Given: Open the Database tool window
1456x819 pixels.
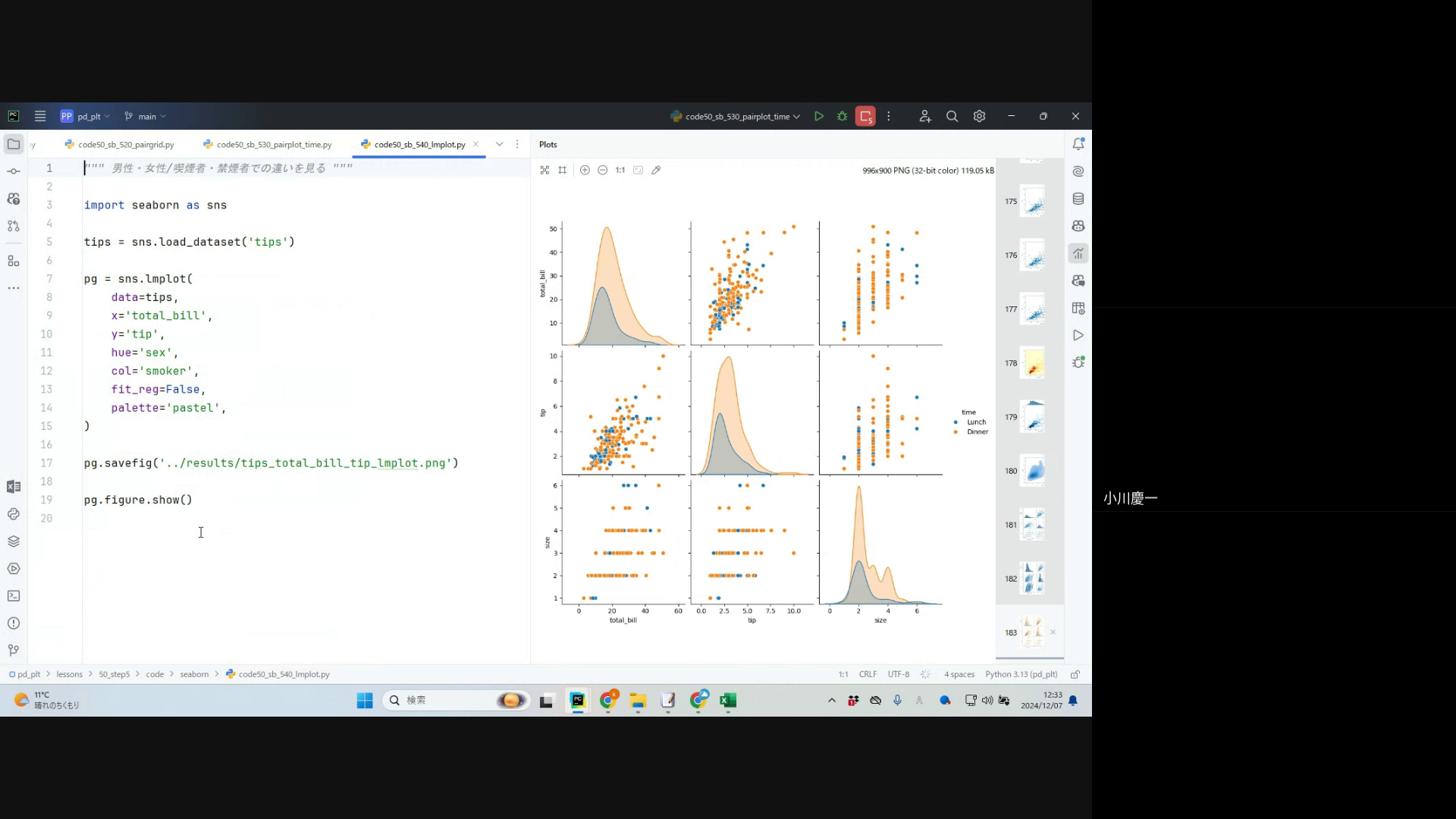Looking at the screenshot, I should pos(1078,199).
